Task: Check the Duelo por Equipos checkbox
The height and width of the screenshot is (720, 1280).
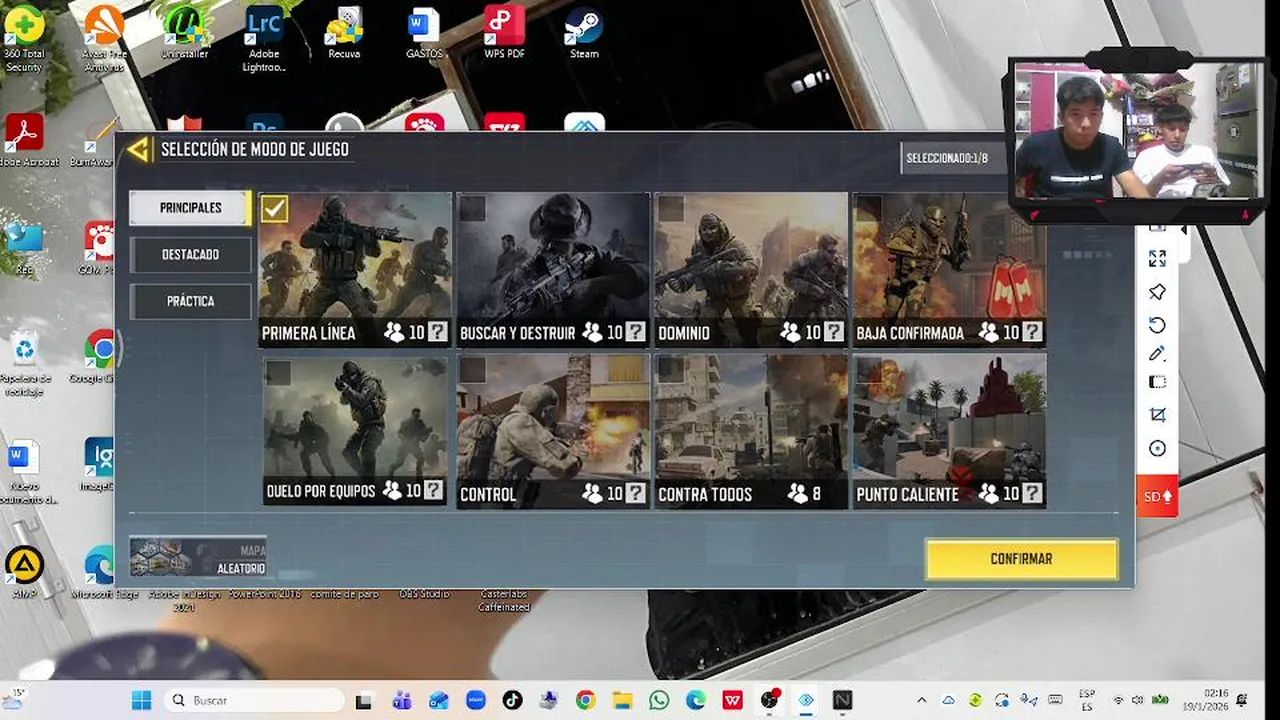Action: (278, 373)
